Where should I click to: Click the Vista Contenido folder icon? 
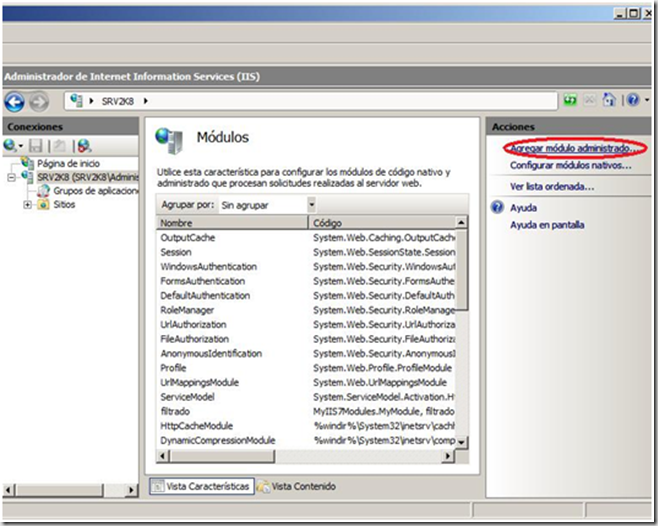[263, 487]
